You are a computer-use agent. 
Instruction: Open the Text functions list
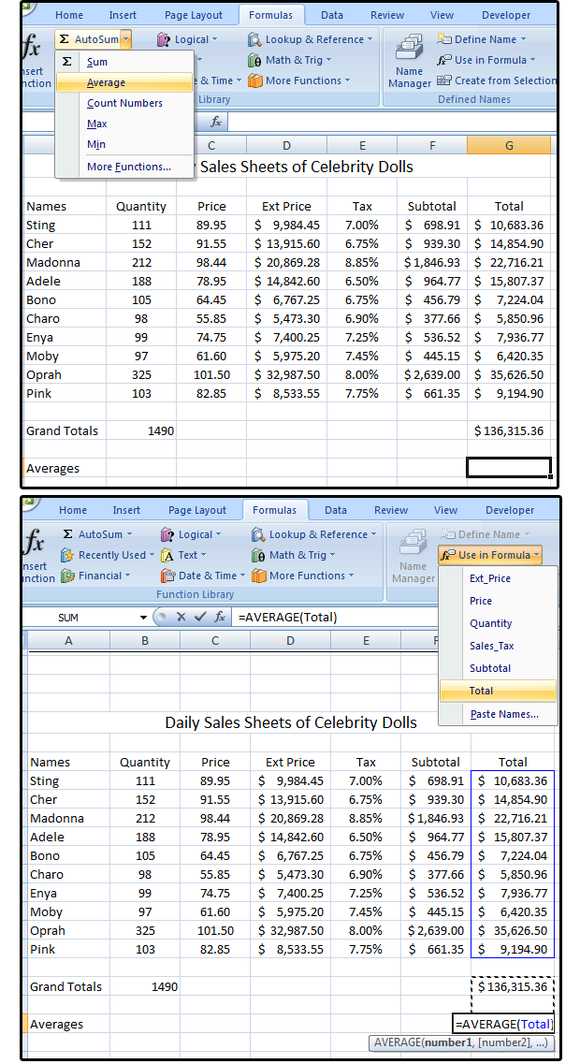(x=183, y=555)
